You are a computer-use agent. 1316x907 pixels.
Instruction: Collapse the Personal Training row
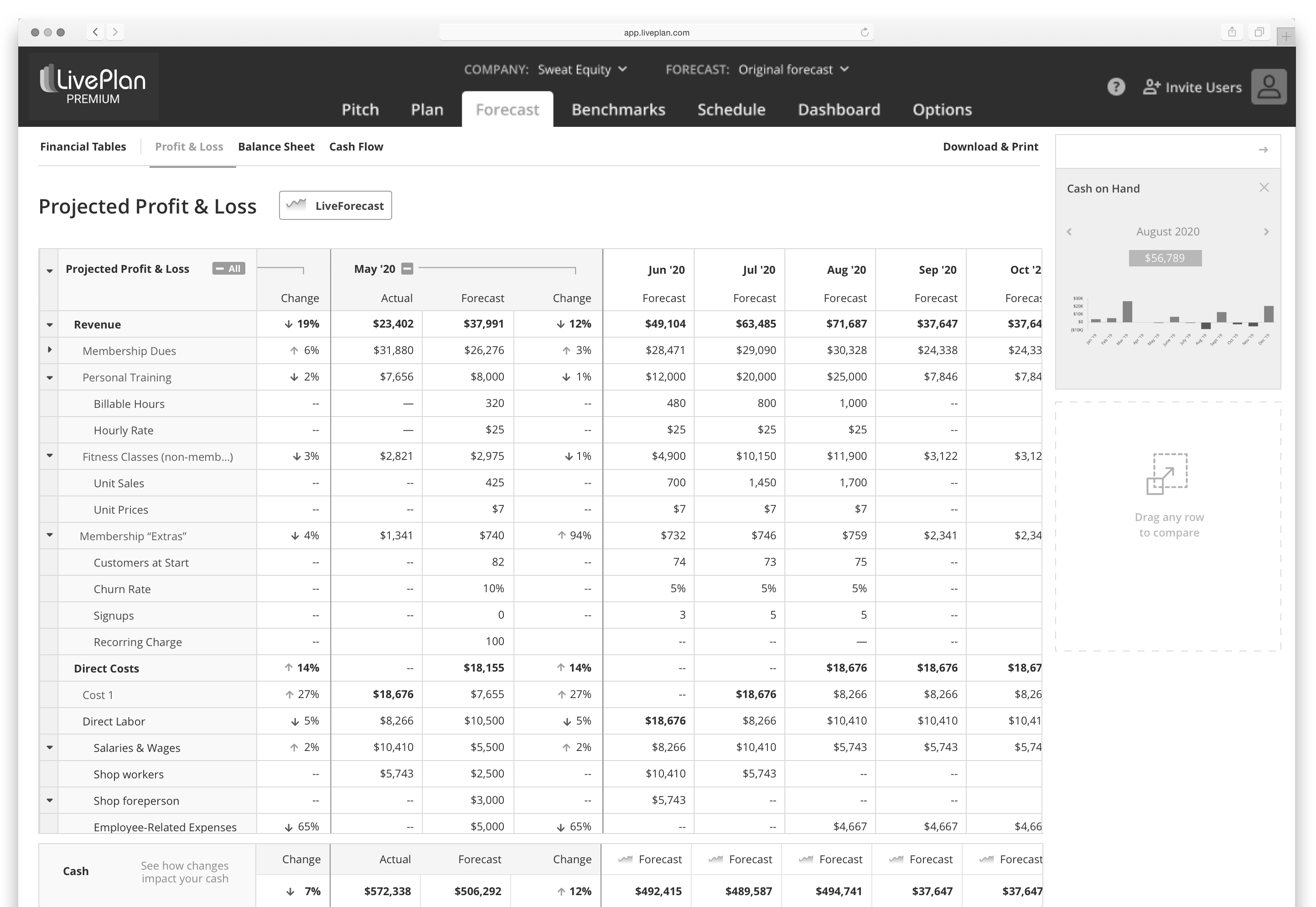[49, 378]
